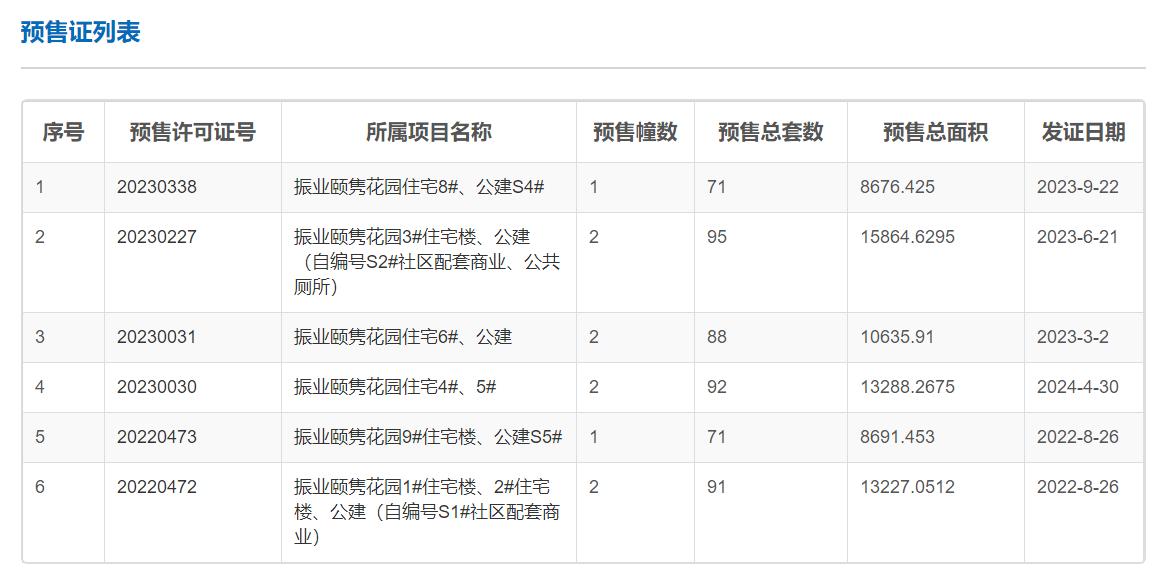Select permit number 20220472
This screenshot has width=1154, height=572.
click(157, 487)
